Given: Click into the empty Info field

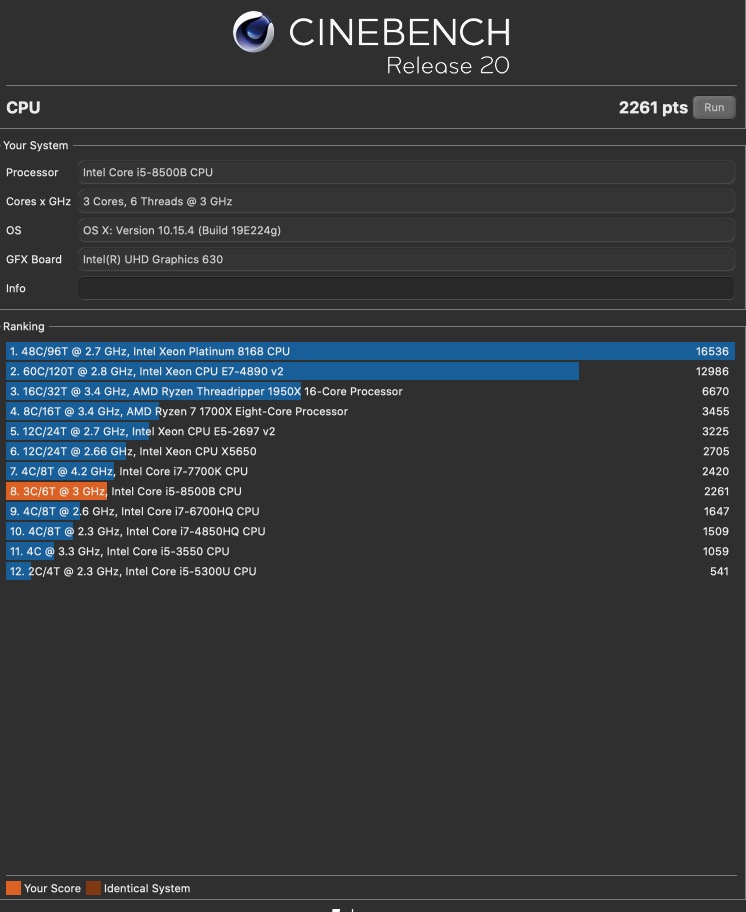Looking at the screenshot, I should coord(406,288).
